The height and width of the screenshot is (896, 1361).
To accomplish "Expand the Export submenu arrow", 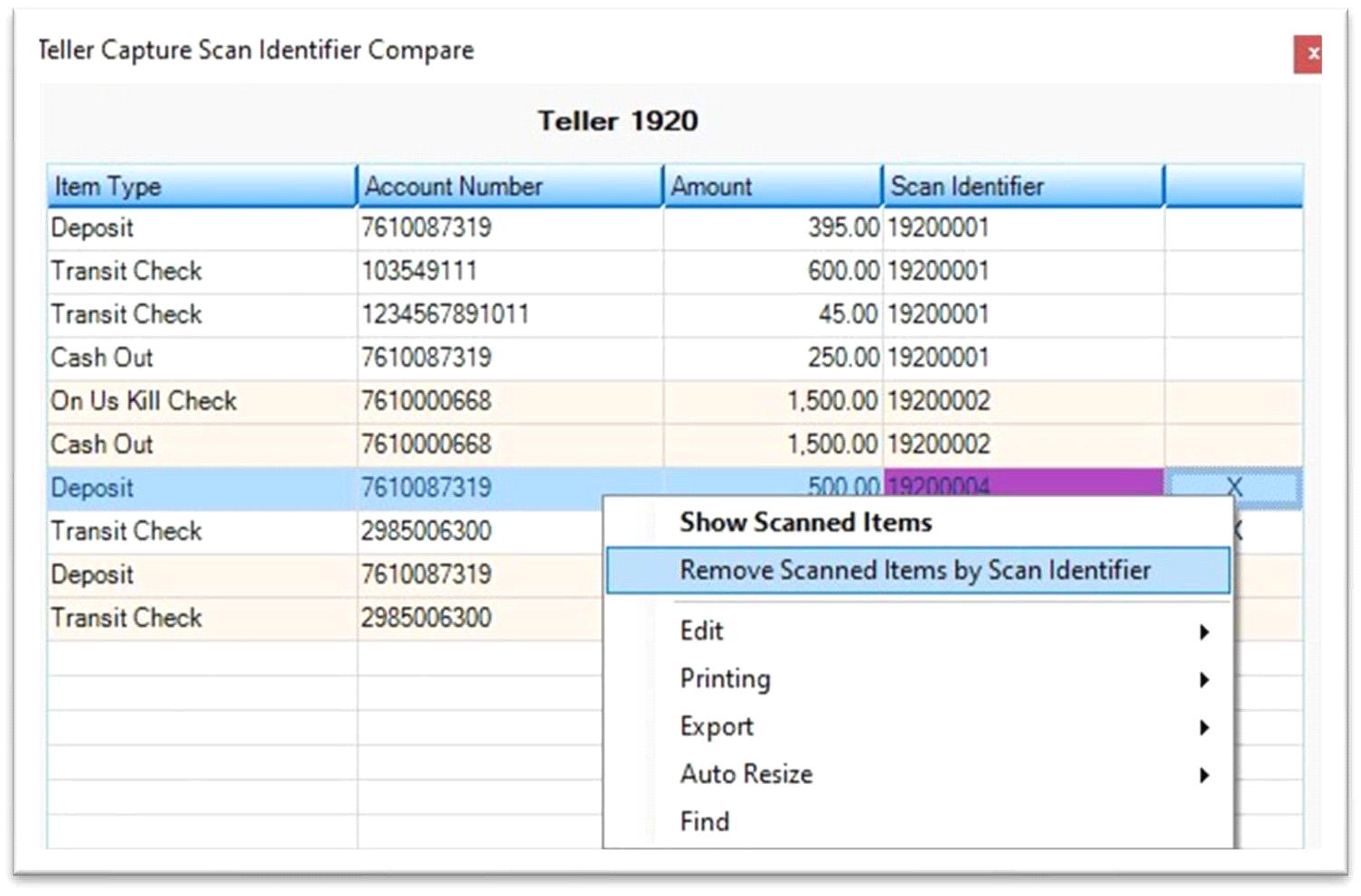I will point(1204,727).
